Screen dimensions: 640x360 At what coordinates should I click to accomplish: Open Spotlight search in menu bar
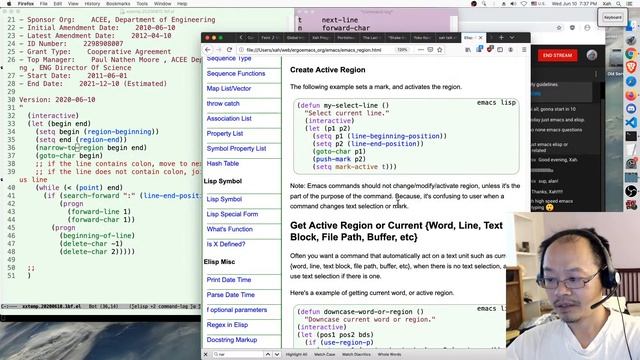tap(619, 4)
